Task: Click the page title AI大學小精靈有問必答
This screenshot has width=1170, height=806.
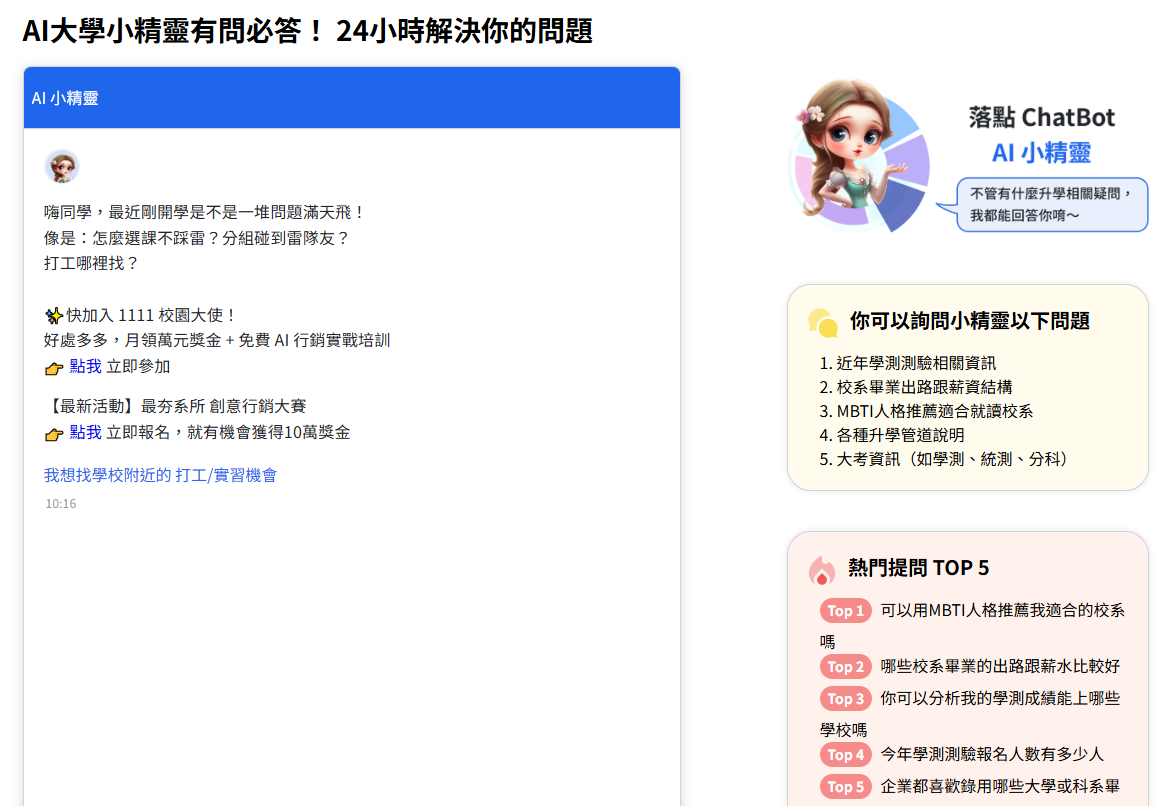Action: [306, 31]
